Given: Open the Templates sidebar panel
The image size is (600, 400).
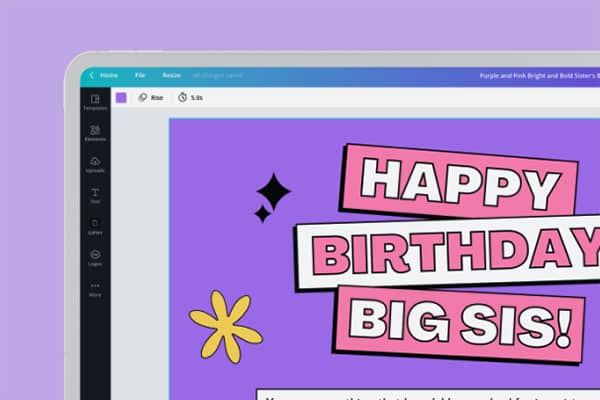Looking at the screenshot, I should pyautogui.click(x=95, y=102).
